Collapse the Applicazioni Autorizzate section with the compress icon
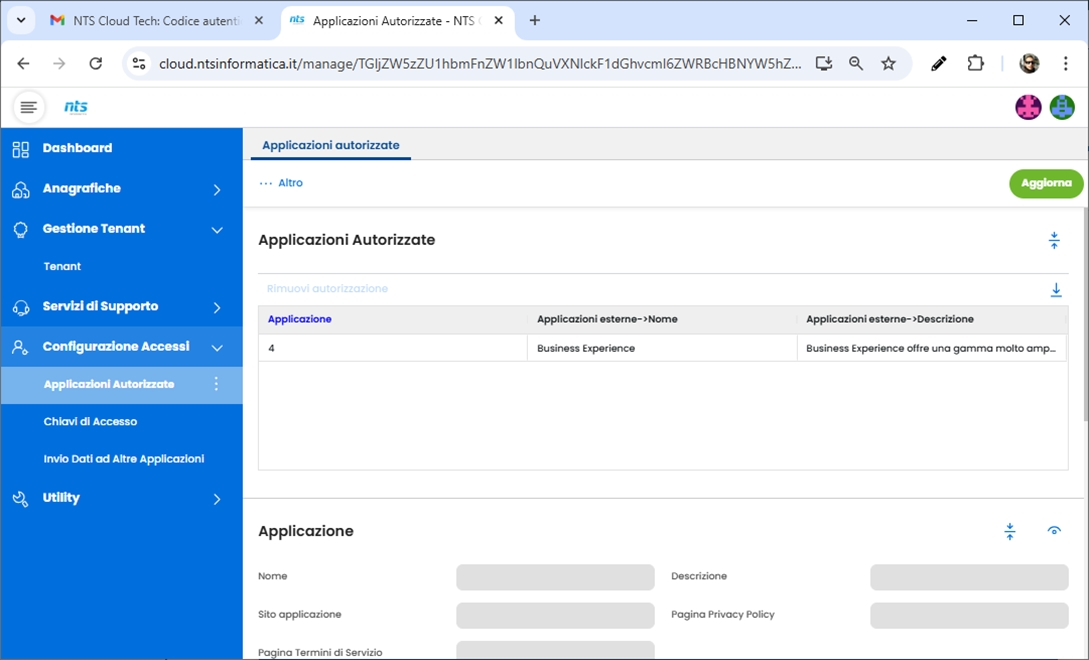 1053,240
